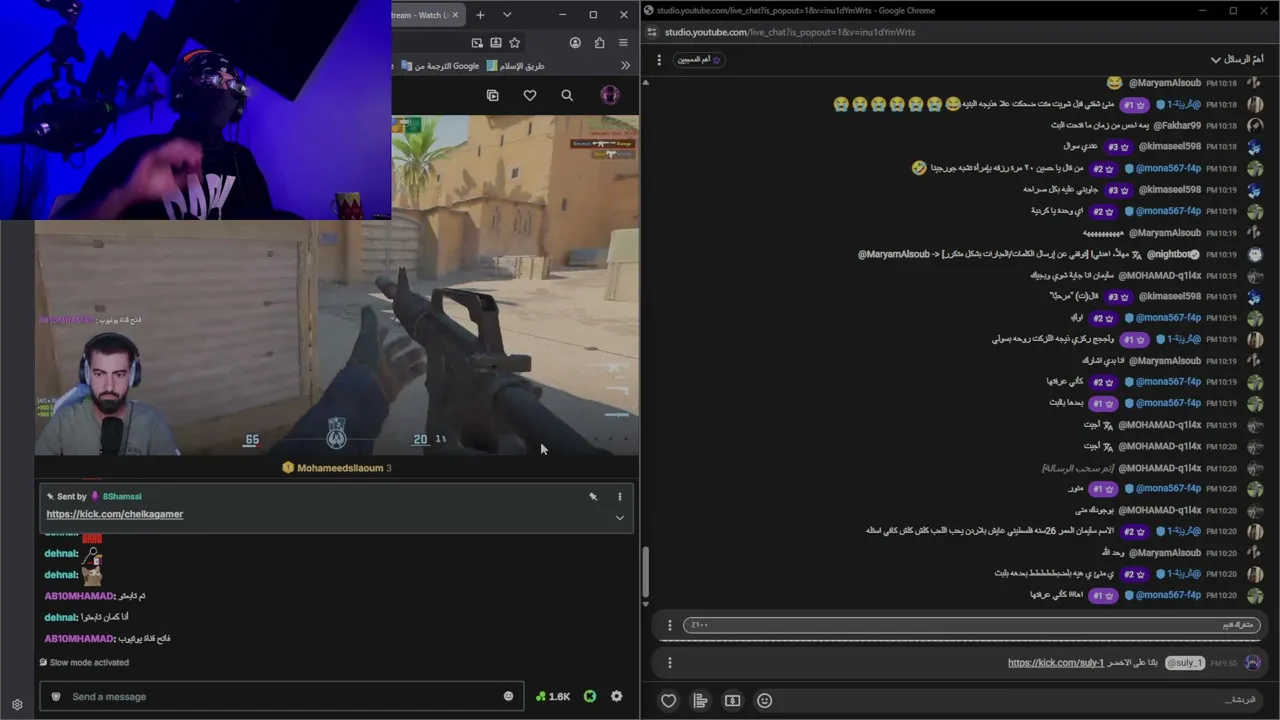
Task: Click the Kick heart follow icon
Action: (x=530, y=95)
